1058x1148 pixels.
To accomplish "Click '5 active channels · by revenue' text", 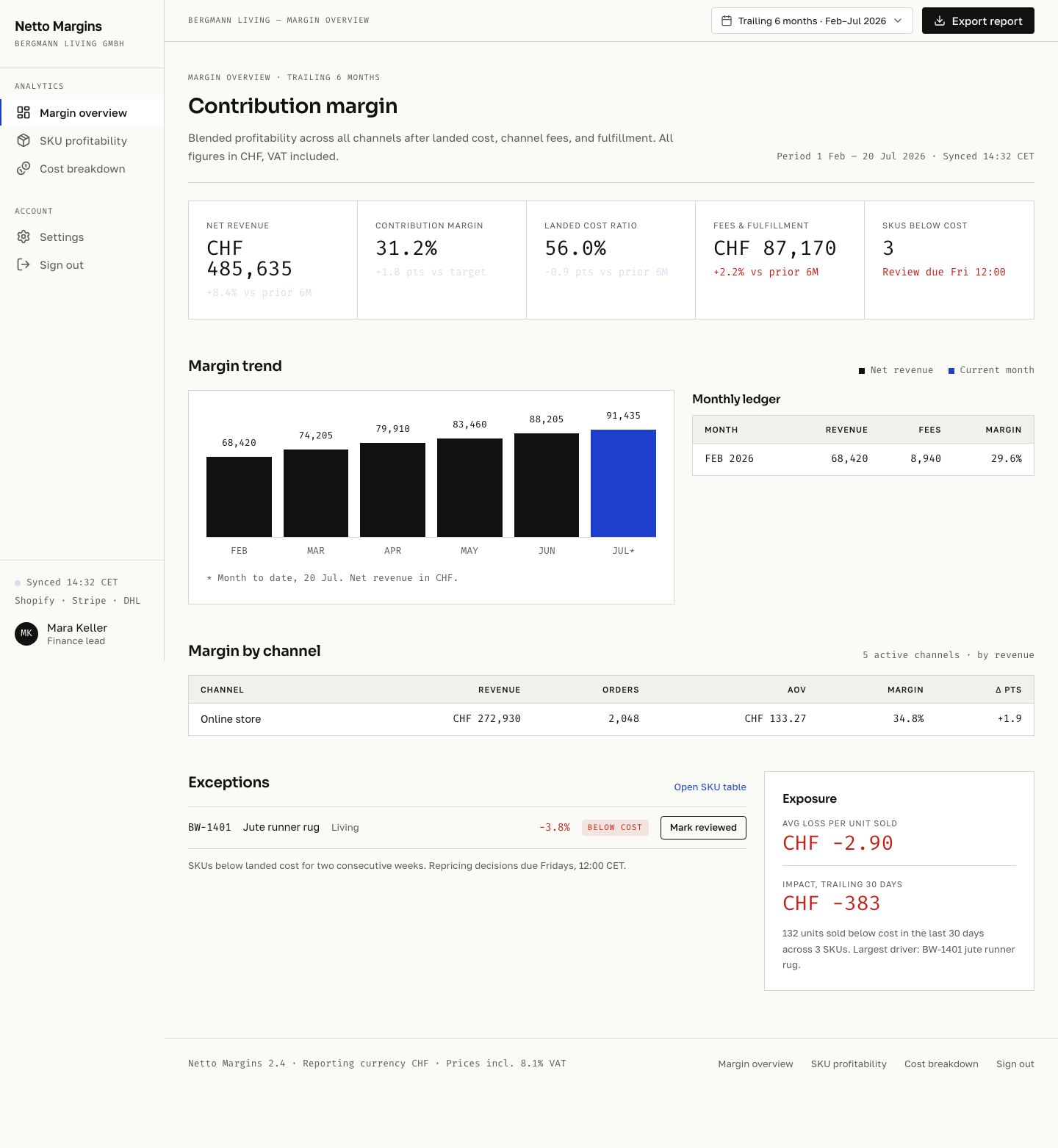I will (x=948, y=655).
